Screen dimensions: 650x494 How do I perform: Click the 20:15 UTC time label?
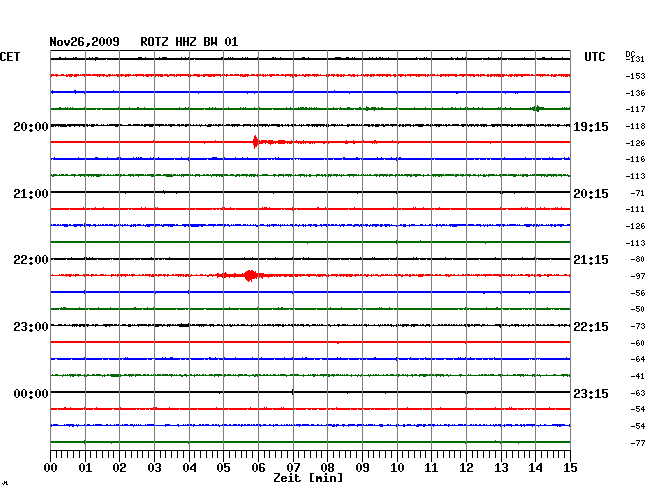(x=591, y=194)
